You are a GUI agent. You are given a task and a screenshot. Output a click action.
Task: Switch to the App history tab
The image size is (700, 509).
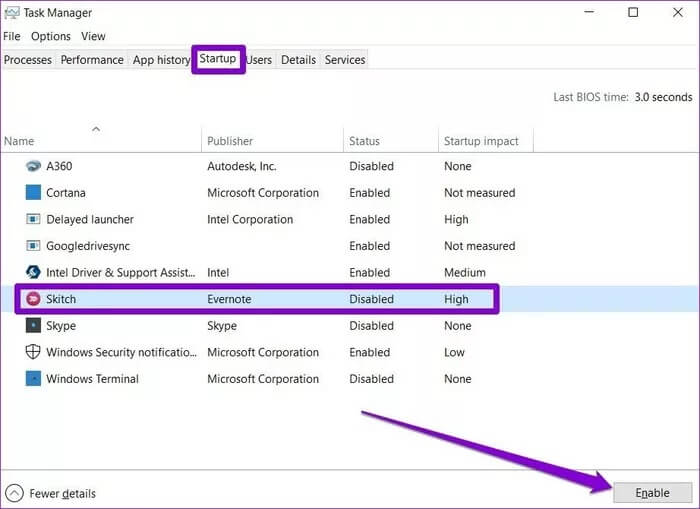pos(161,60)
